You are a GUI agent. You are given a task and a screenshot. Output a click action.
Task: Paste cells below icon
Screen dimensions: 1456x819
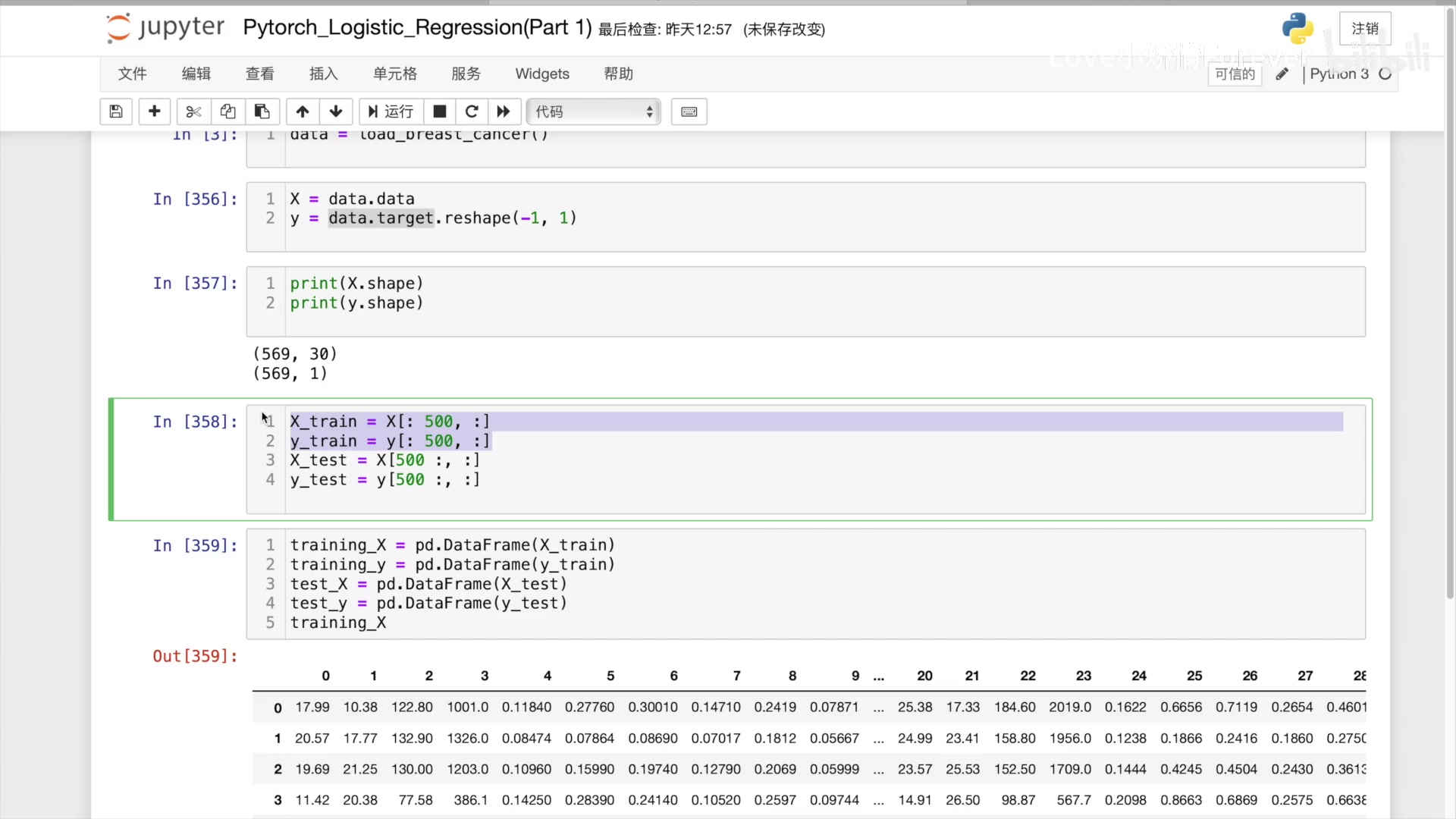(x=262, y=111)
